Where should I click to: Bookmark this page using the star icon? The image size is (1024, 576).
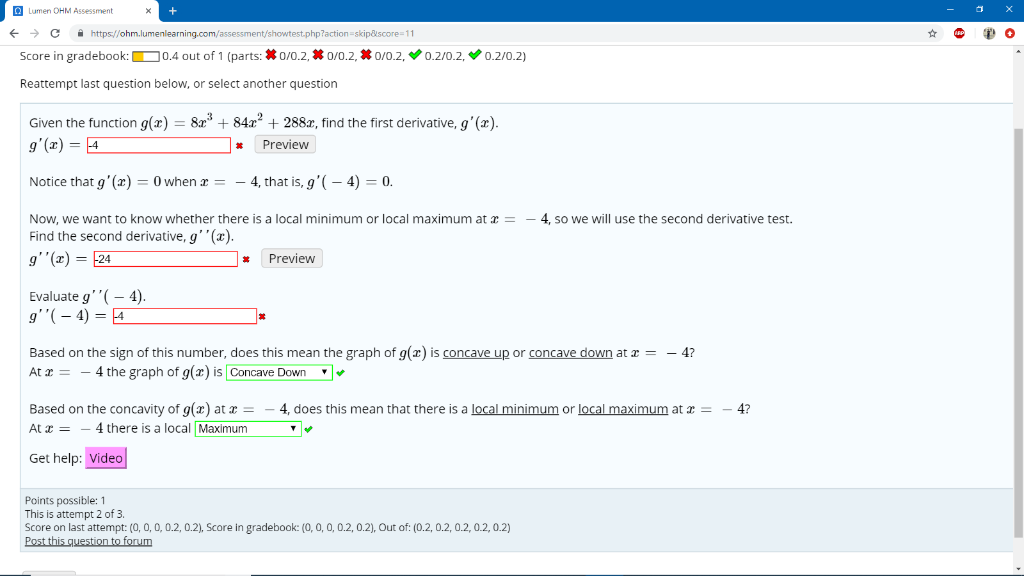[x=932, y=32]
